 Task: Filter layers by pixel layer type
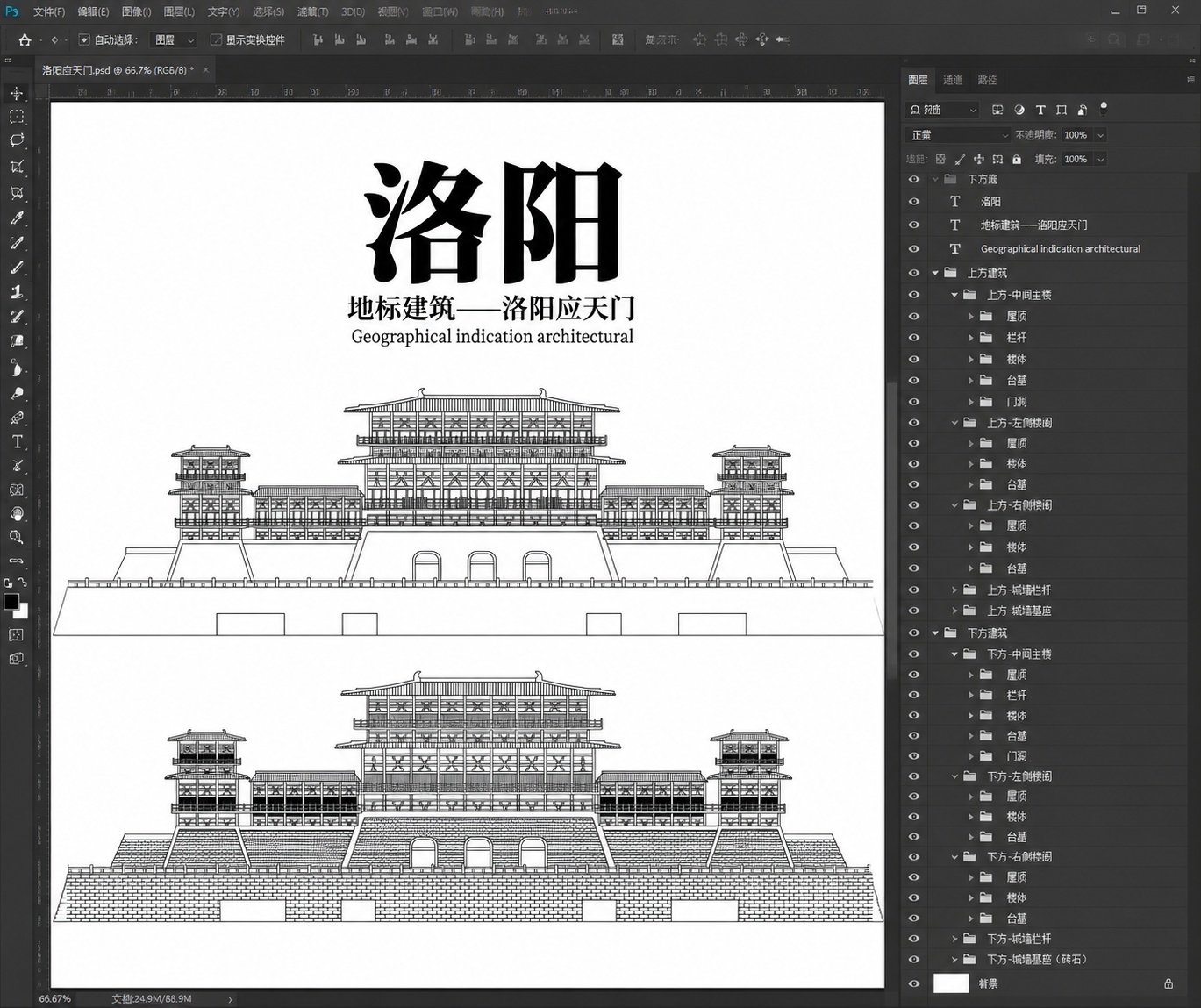[997, 110]
